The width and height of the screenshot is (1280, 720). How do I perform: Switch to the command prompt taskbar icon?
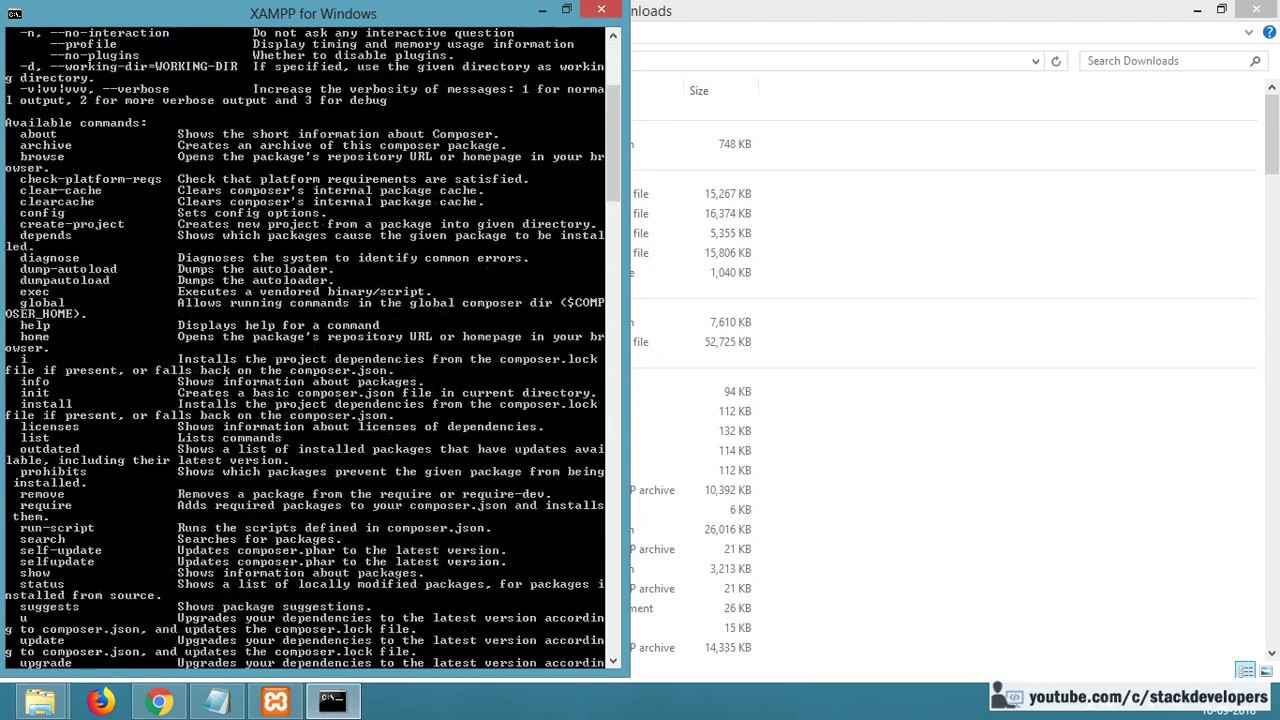333,702
